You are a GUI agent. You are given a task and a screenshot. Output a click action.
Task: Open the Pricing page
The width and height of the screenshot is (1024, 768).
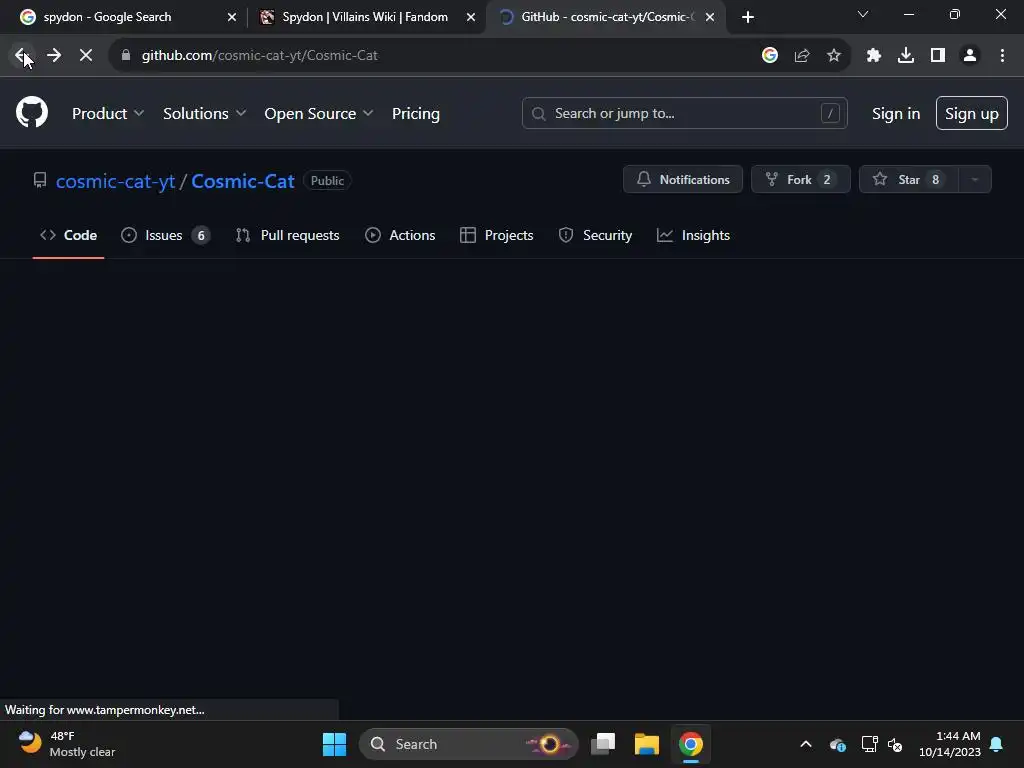pos(415,114)
